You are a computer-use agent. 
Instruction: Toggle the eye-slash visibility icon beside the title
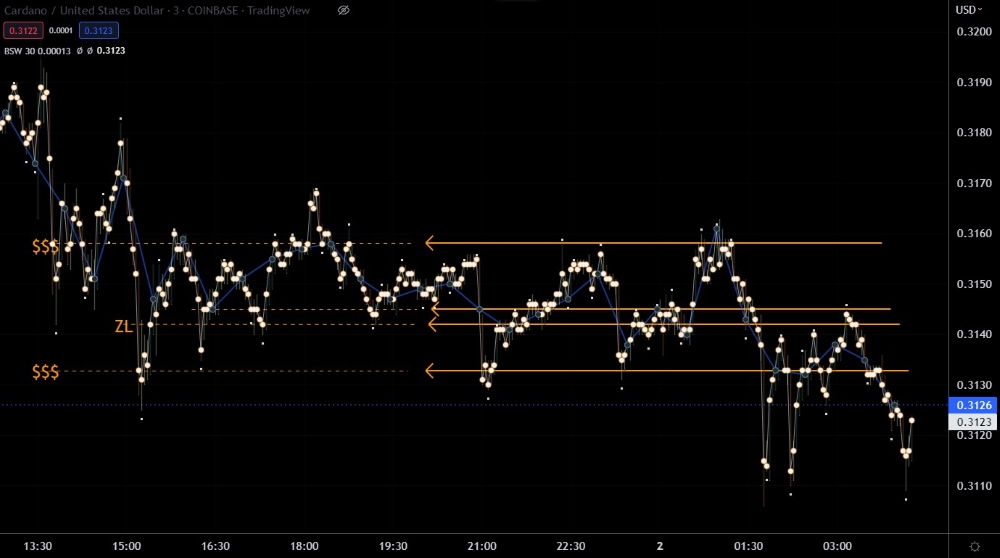click(343, 10)
